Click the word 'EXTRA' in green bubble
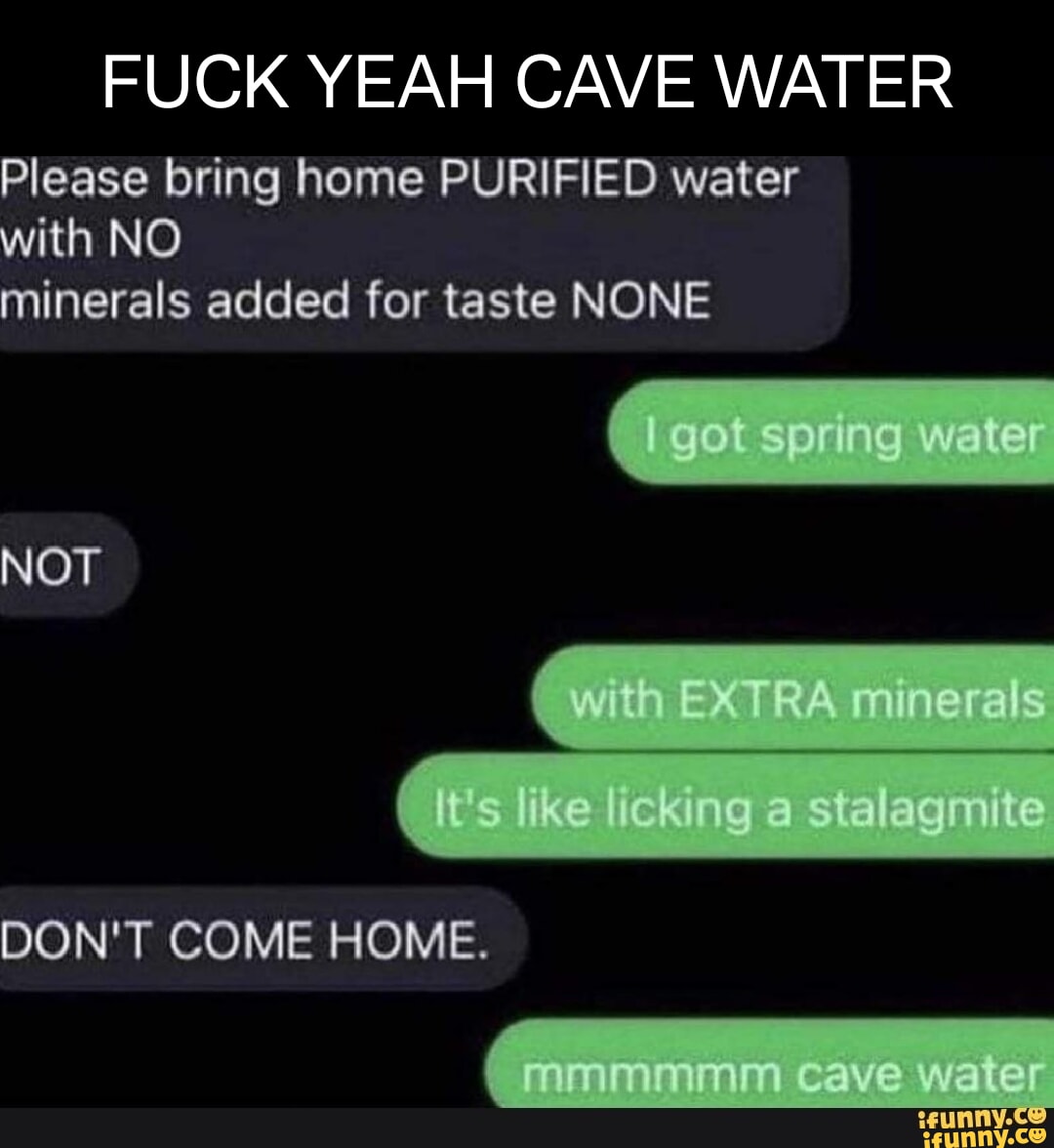The width and height of the screenshot is (1054, 1148). [757, 699]
